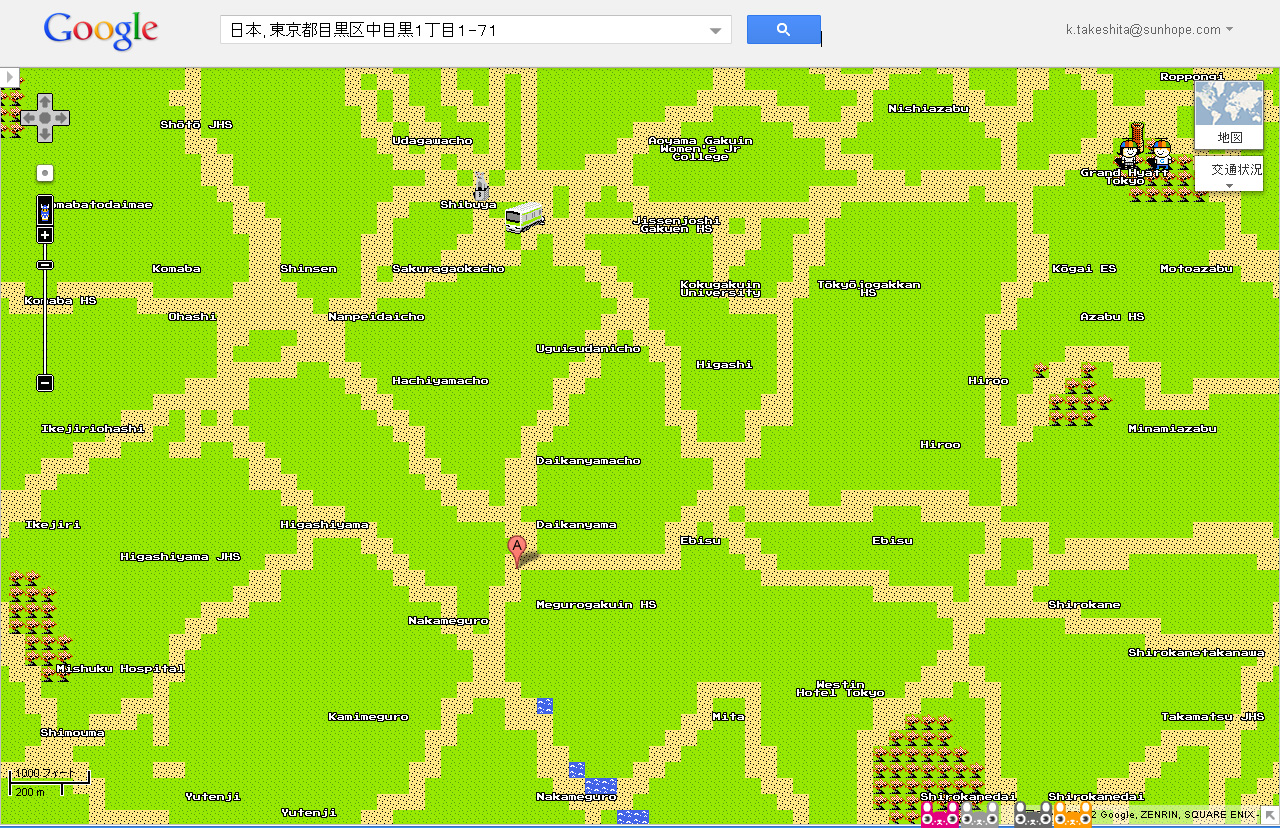
Task: Collapse the overview via bottom-right arrow
Action: click(x=1270, y=817)
